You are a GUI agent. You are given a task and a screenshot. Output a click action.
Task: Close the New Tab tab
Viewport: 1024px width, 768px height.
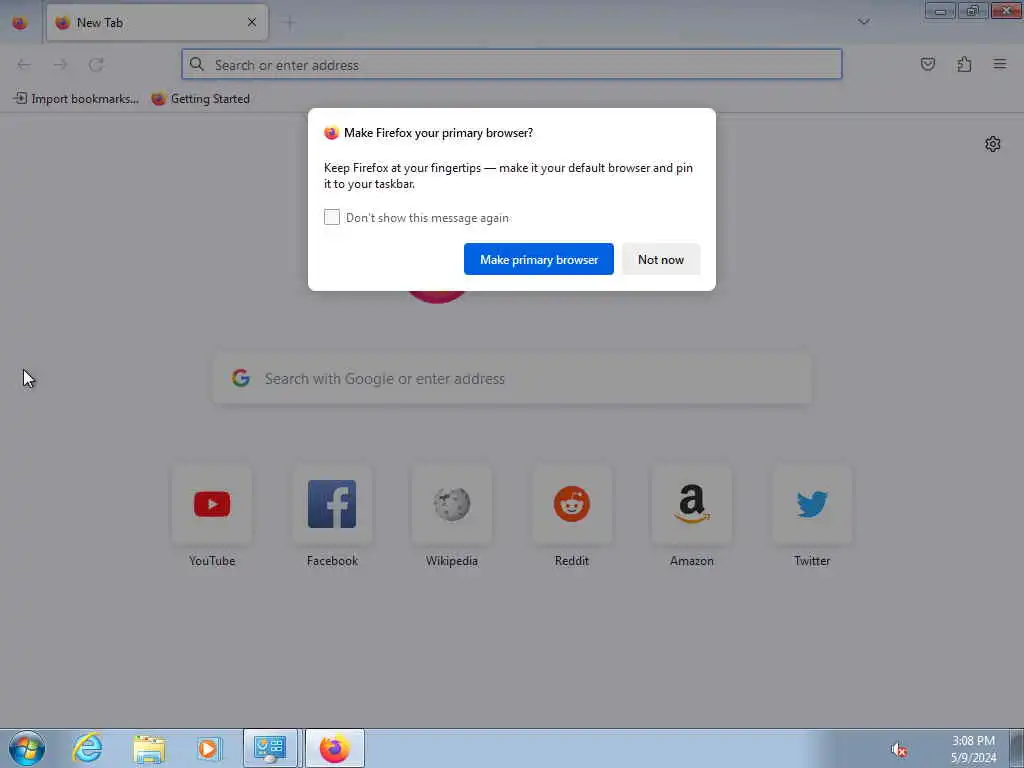point(252,23)
